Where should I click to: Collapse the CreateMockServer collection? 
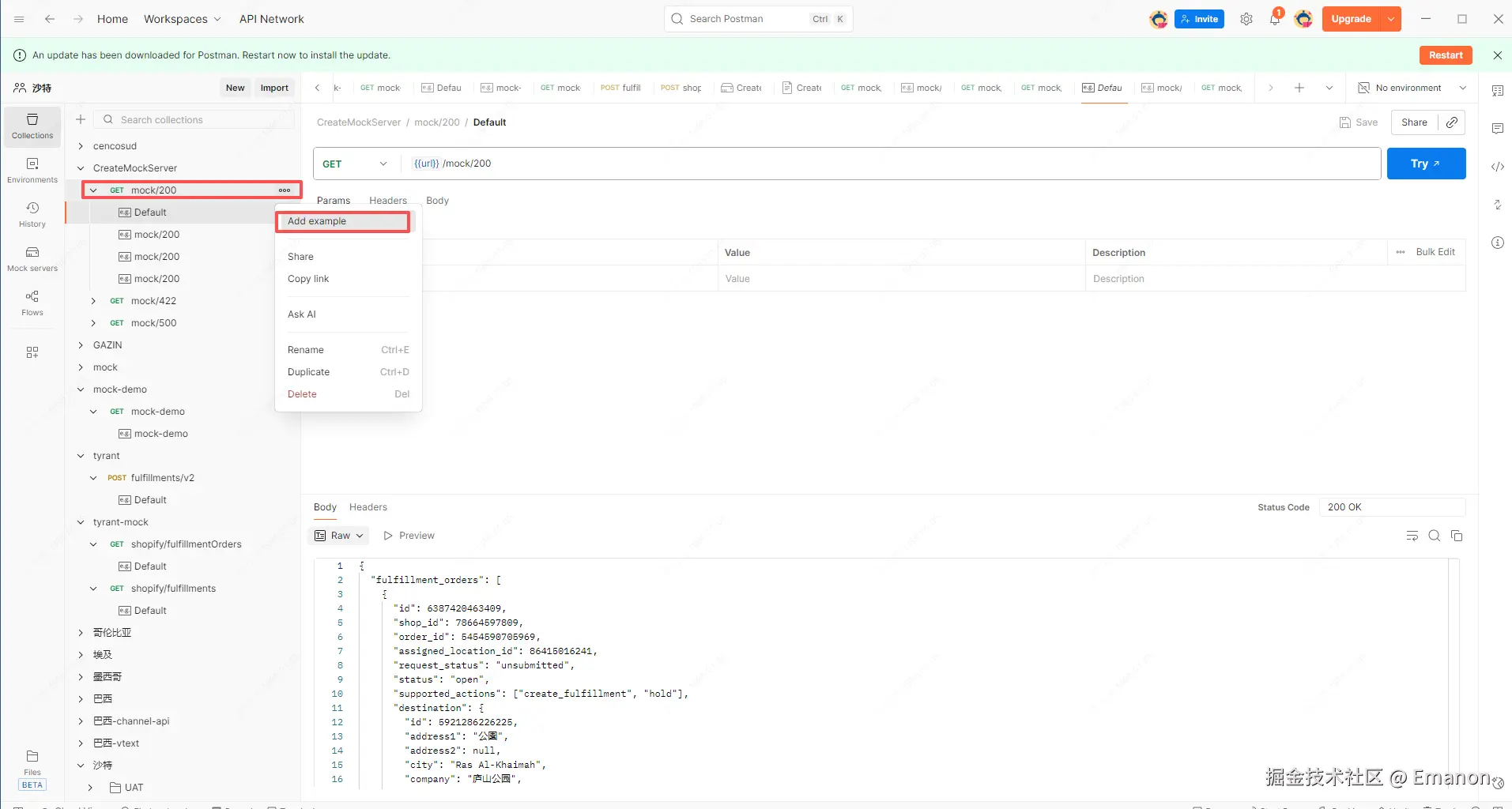(81, 168)
